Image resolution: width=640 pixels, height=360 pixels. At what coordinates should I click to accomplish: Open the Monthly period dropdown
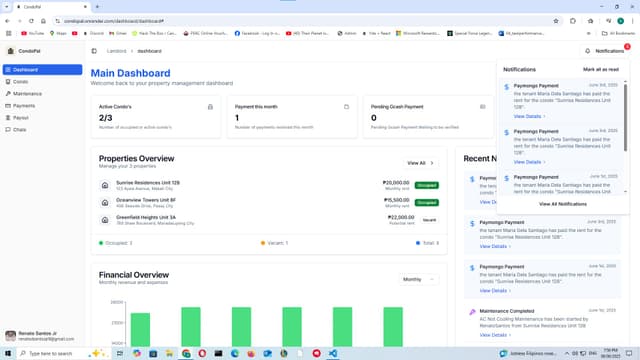coord(418,280)
